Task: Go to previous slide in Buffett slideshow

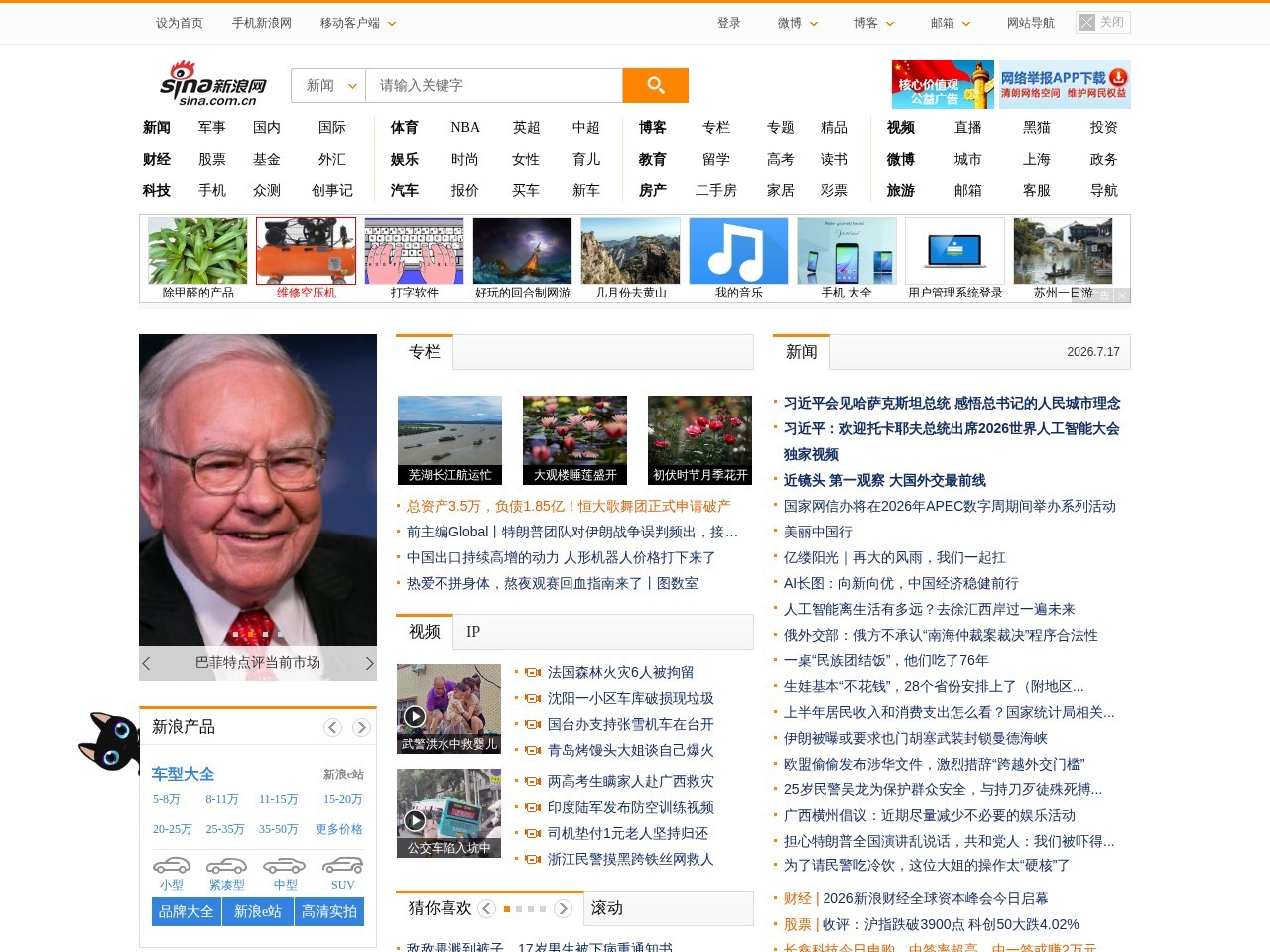Action: coord(147,663)
